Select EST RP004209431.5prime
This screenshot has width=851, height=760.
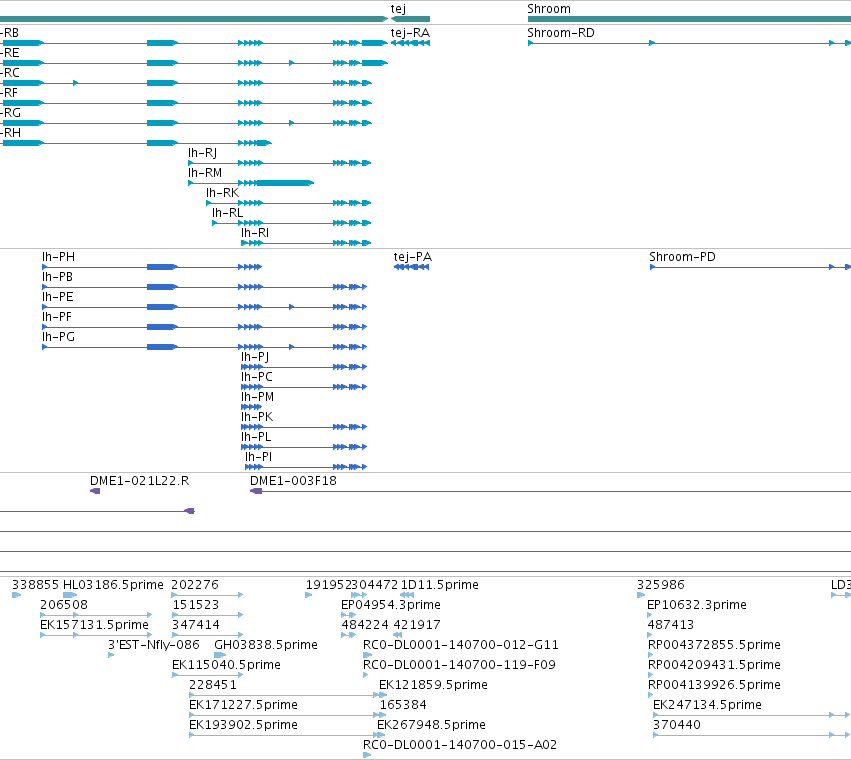pyautogui.click(x=714, y=666)
